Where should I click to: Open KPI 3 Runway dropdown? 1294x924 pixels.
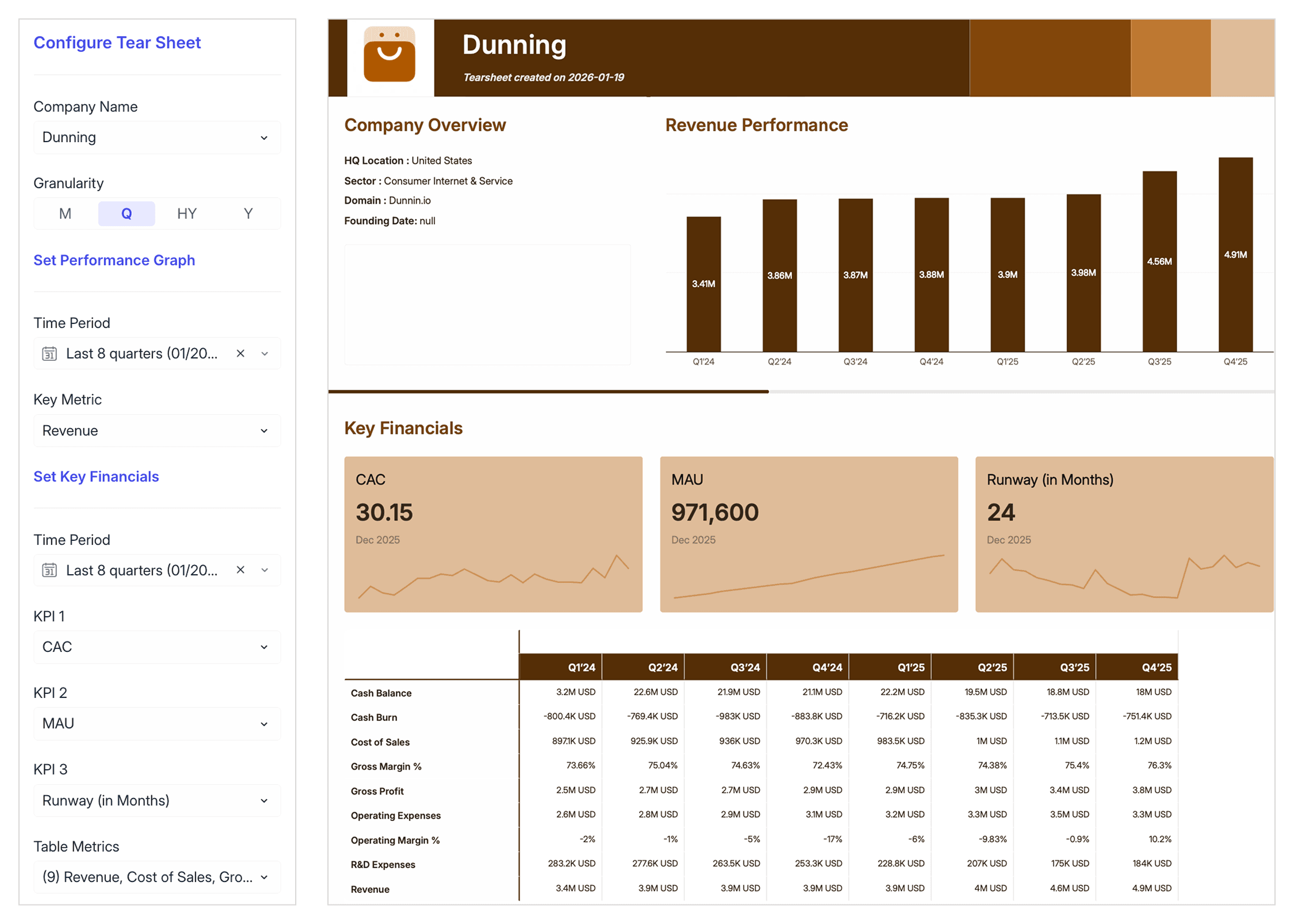157,801
